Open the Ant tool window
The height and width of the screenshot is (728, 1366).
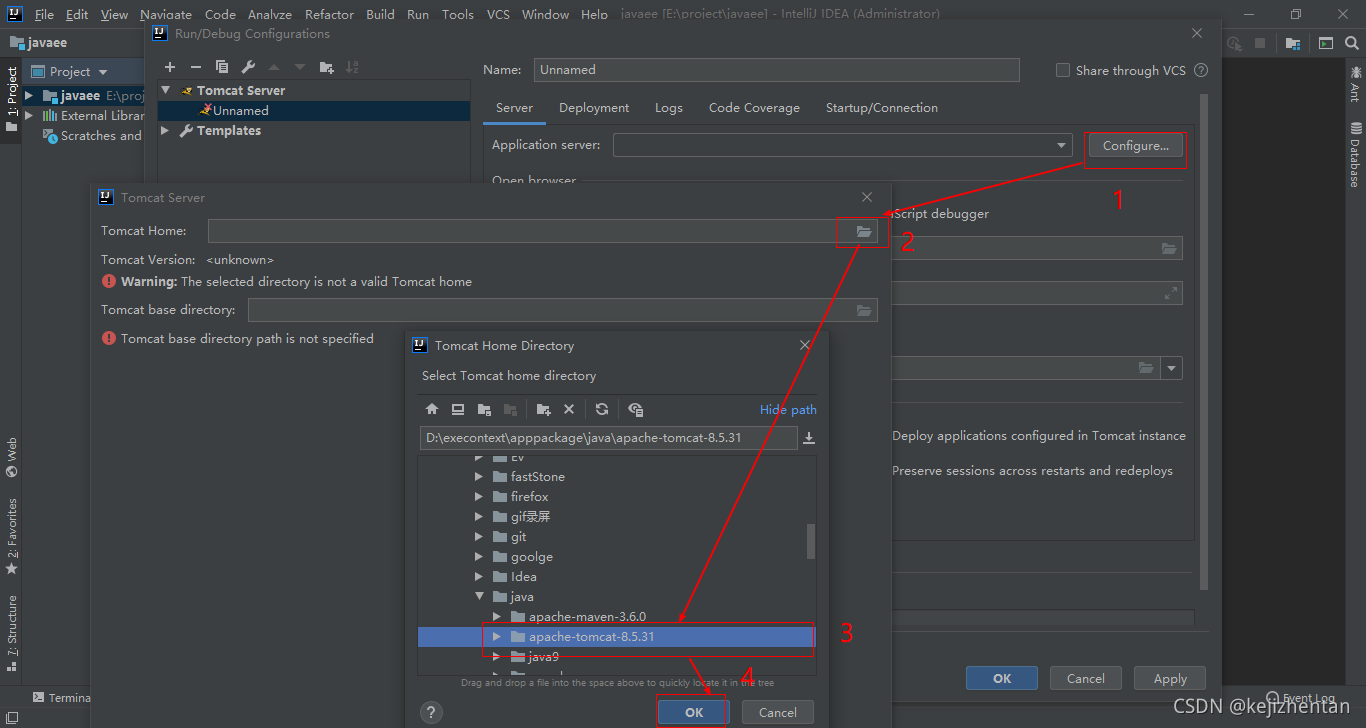pyautogui.click(x=1355, y=84)
